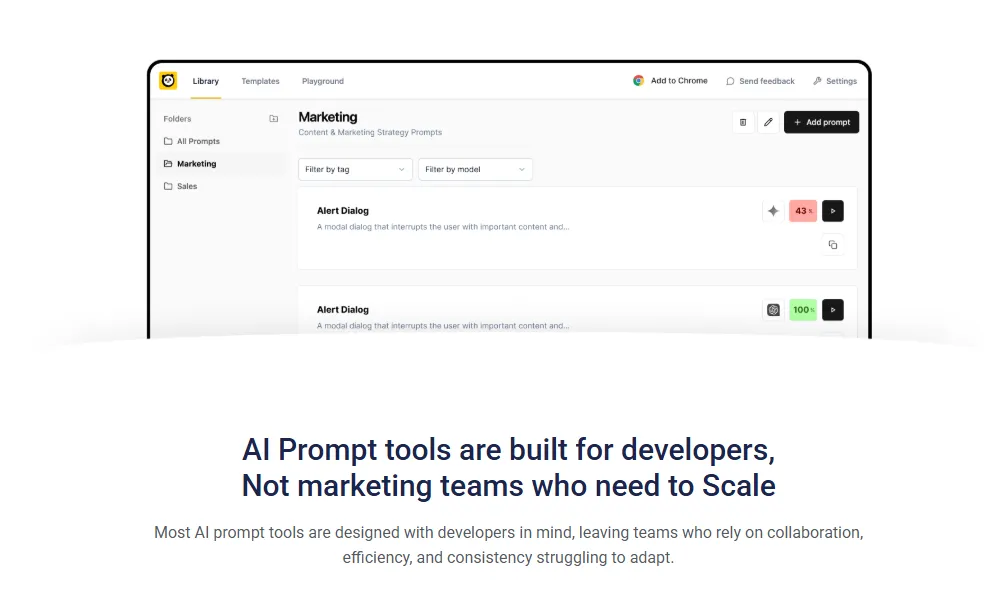Click the OpenAI model icon
Image resolution: width=987 pixels, height=593 pixels.
tap(773, 310)
